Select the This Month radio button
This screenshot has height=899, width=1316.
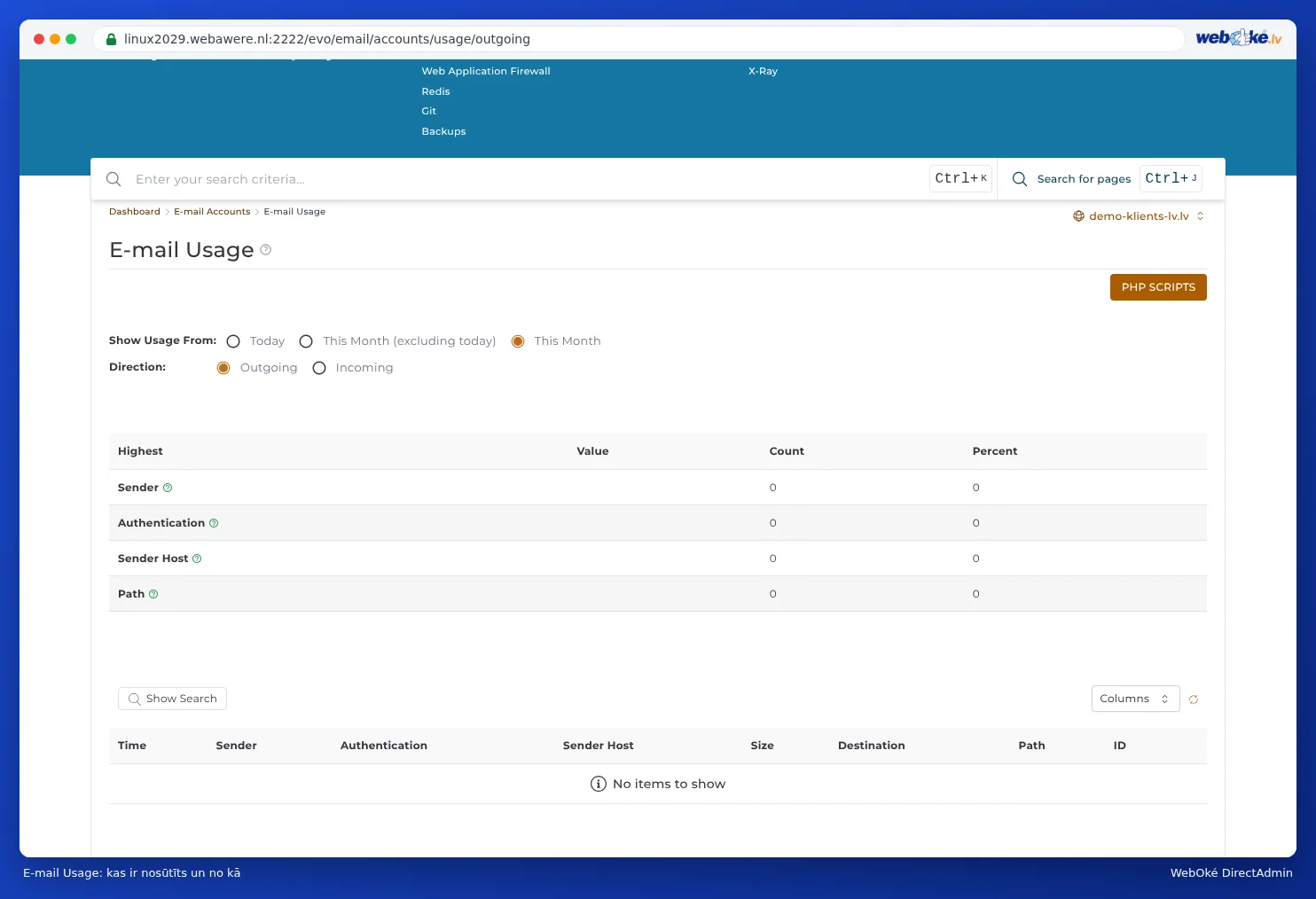[x=518, y=341]
